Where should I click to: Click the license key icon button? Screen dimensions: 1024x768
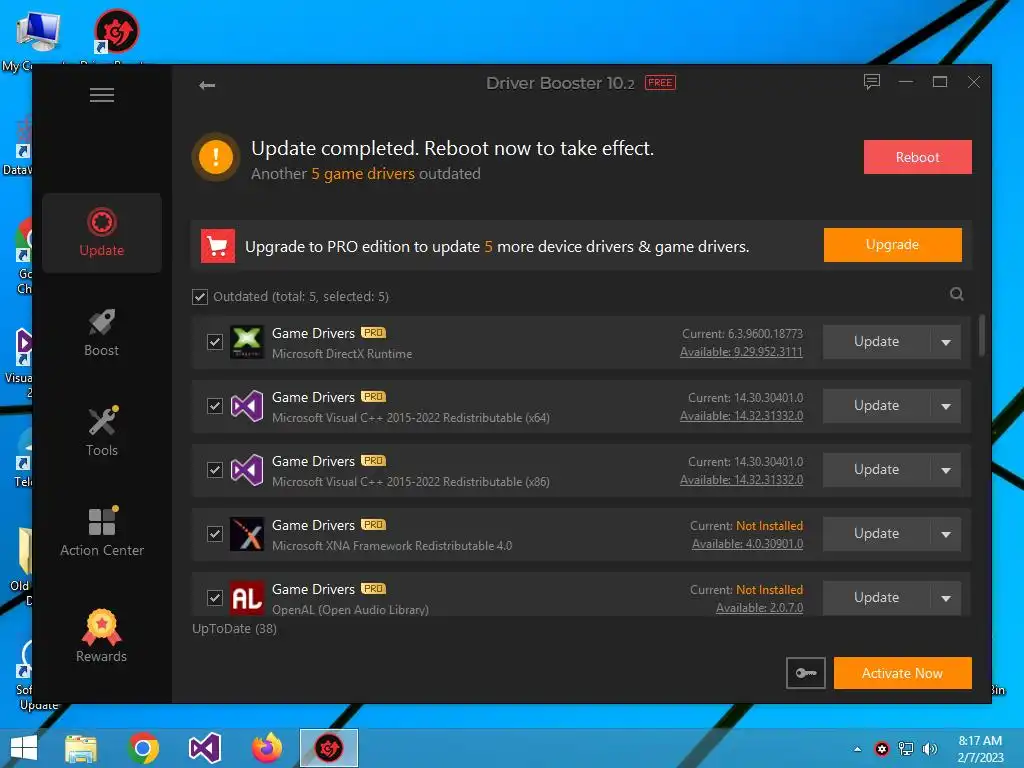click(x=806, y=673)
